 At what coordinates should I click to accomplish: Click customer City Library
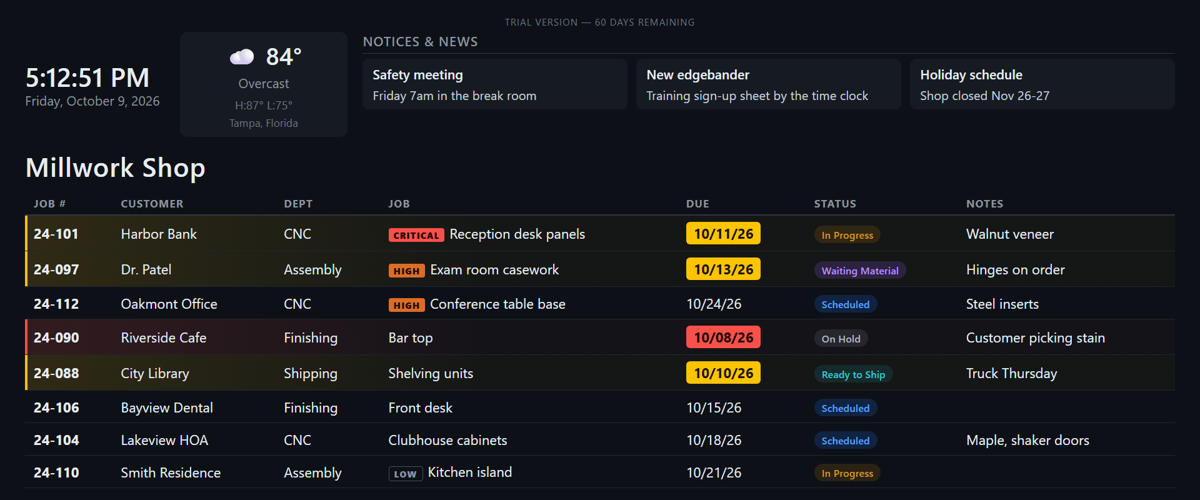pos(155,374)
